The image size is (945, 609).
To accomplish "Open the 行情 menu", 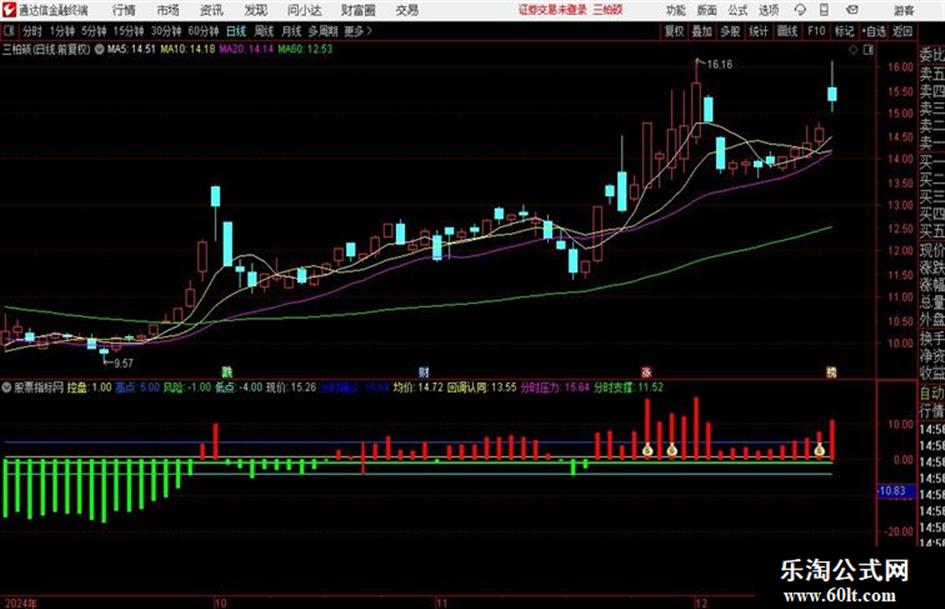I will pyautogui.click(x=124, y=10).
